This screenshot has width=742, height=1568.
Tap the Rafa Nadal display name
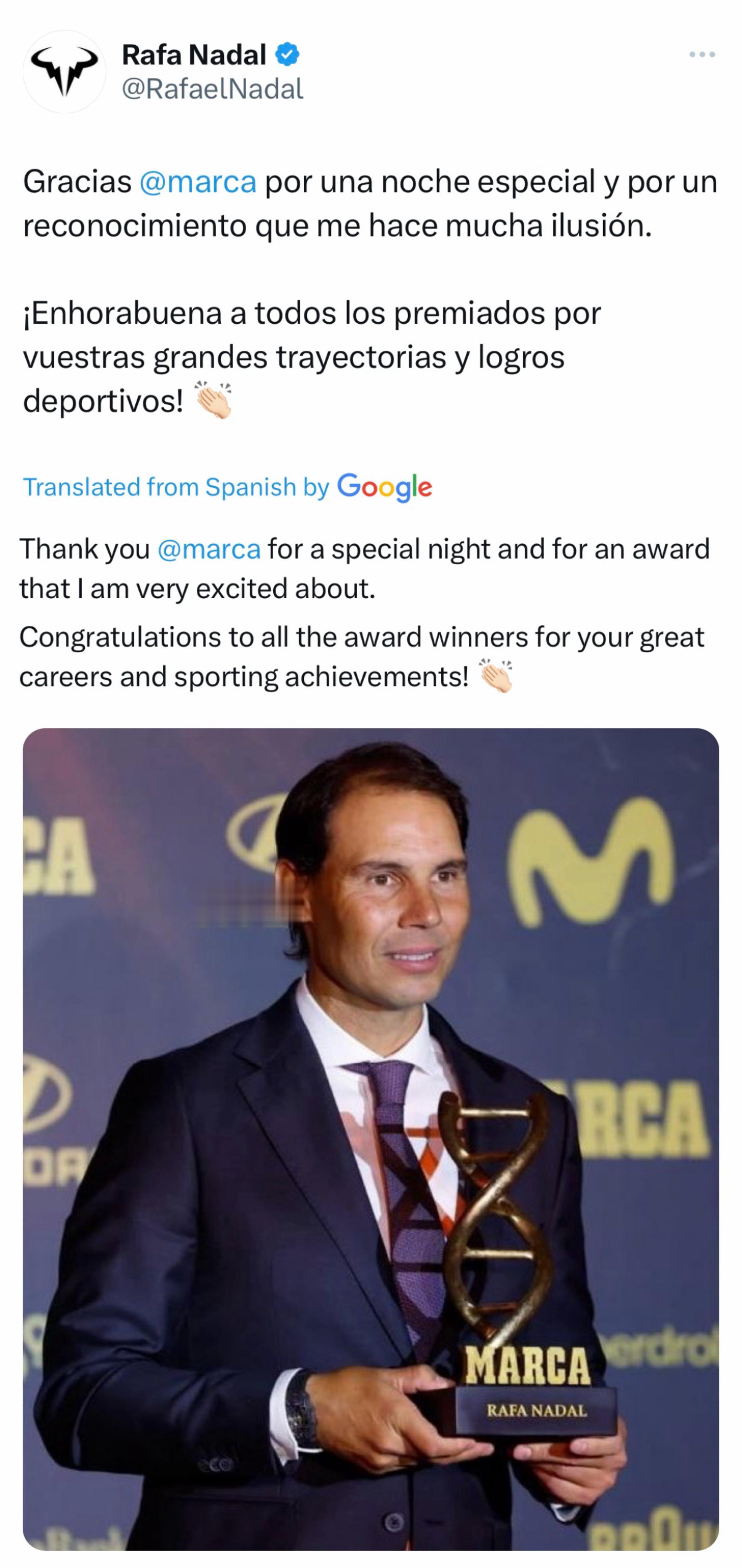(x=194, y=55)
